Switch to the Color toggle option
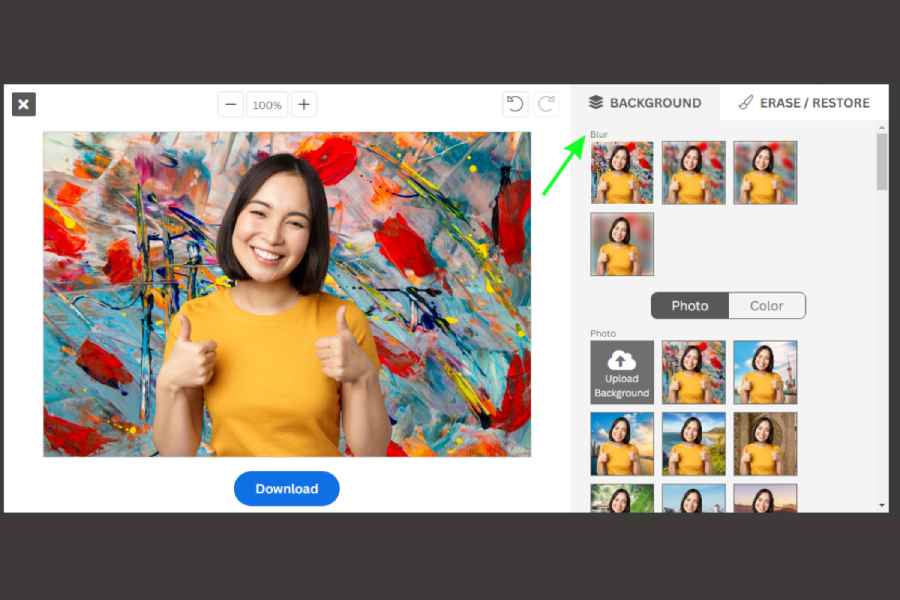 pos(767,305)
